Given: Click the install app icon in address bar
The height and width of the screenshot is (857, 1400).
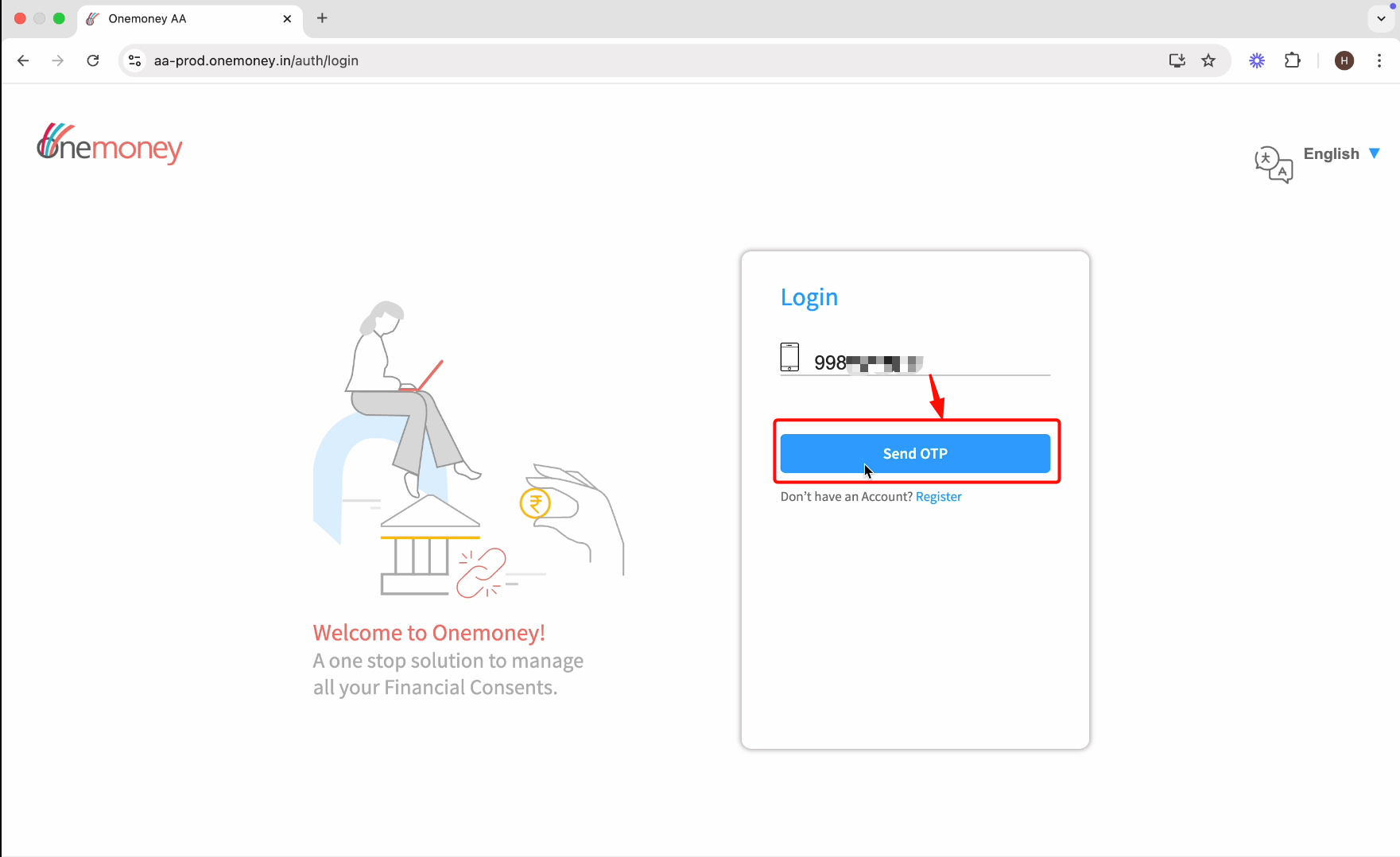Looking at the screenshot, I should 1177,60.
